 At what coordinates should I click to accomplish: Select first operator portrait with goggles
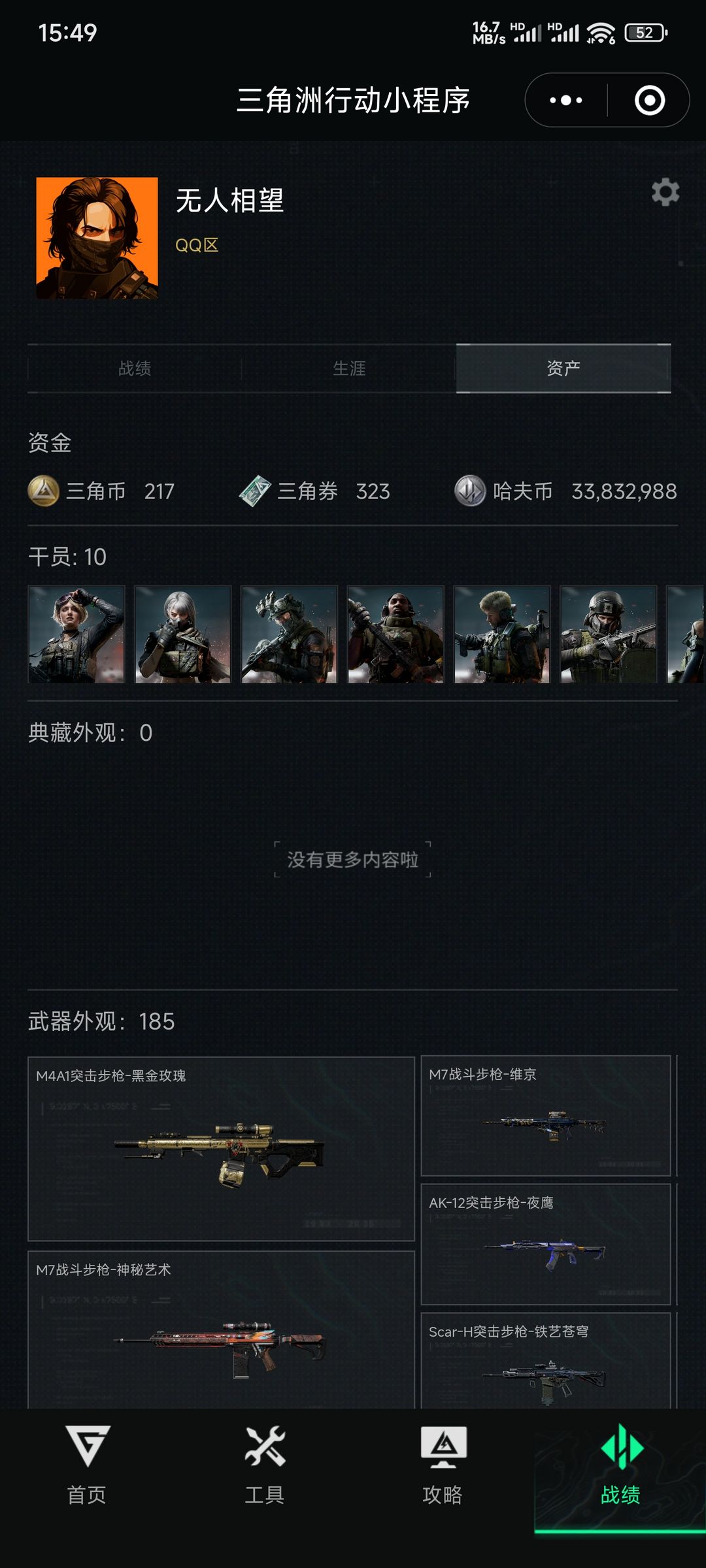76,634
